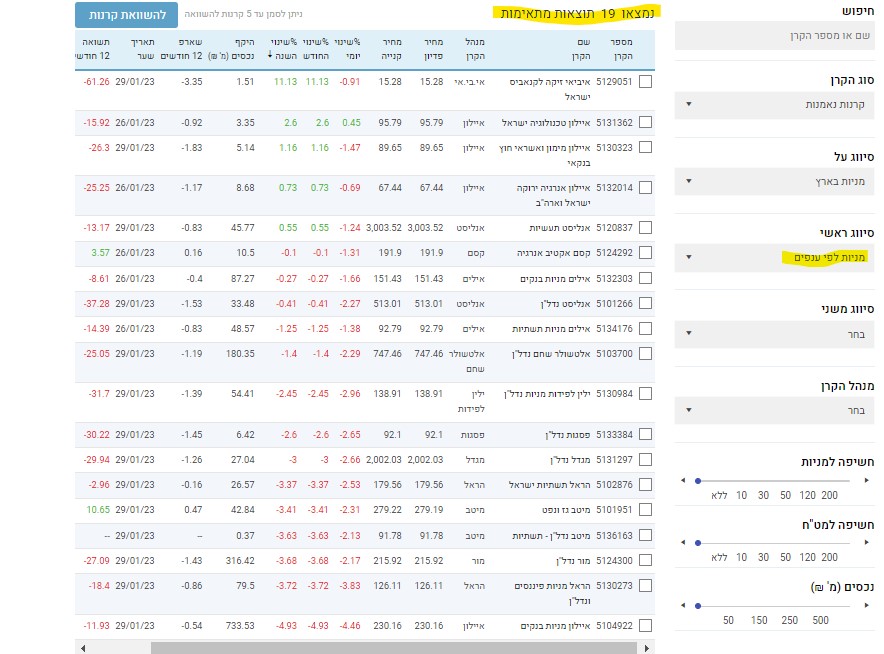Viewport: 884px width, 654px height.
Task: Open fund מיטב גז ונפט
Action: tap(566, 510)
